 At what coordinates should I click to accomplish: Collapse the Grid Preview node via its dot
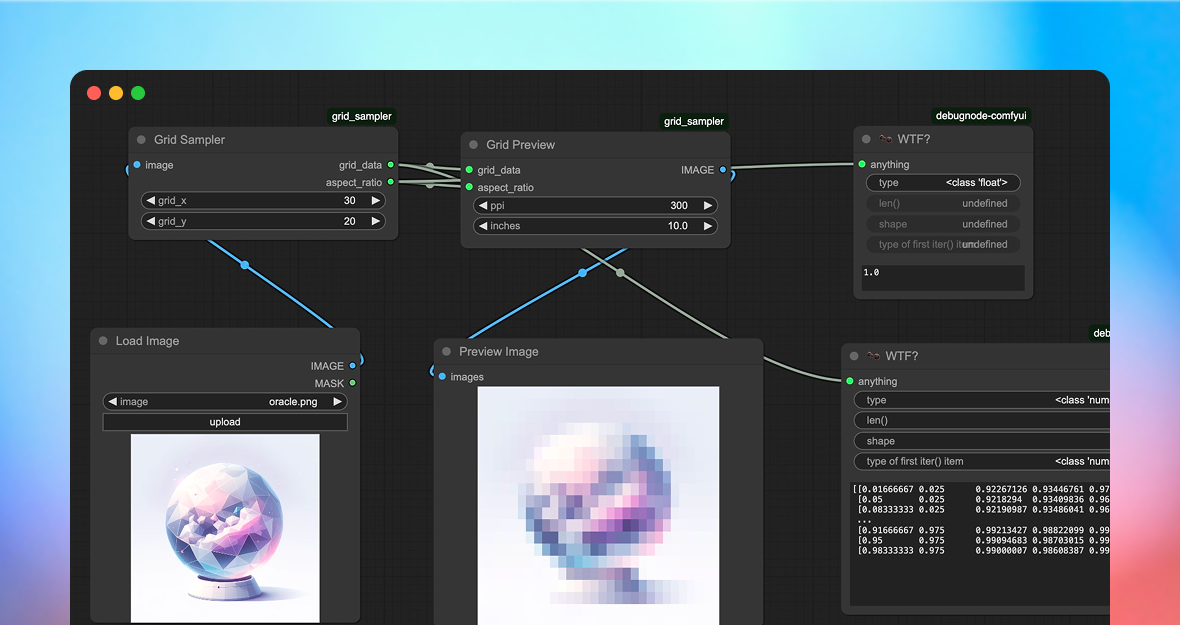tap(472, 145)
